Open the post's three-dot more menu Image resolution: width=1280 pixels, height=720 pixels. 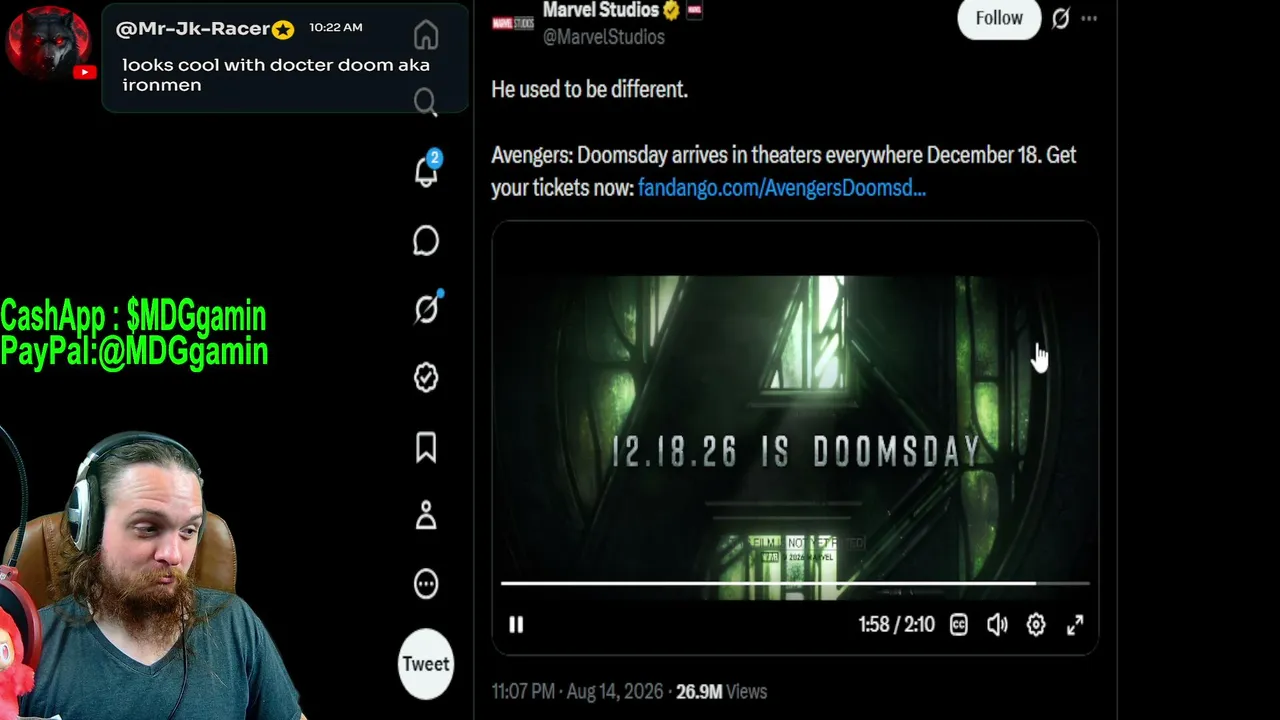(1089, 18)
